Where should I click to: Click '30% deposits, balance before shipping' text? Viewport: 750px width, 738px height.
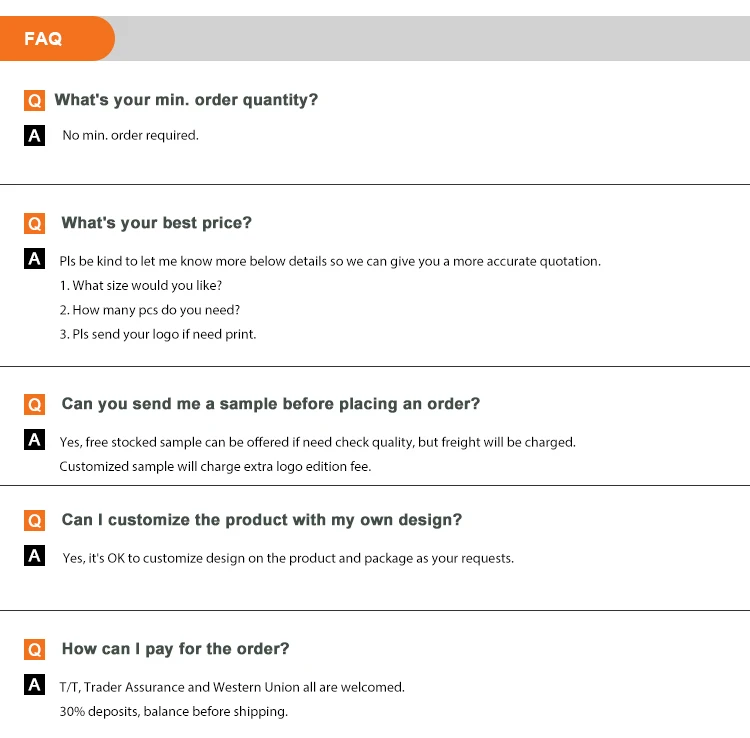click(173, 711)
